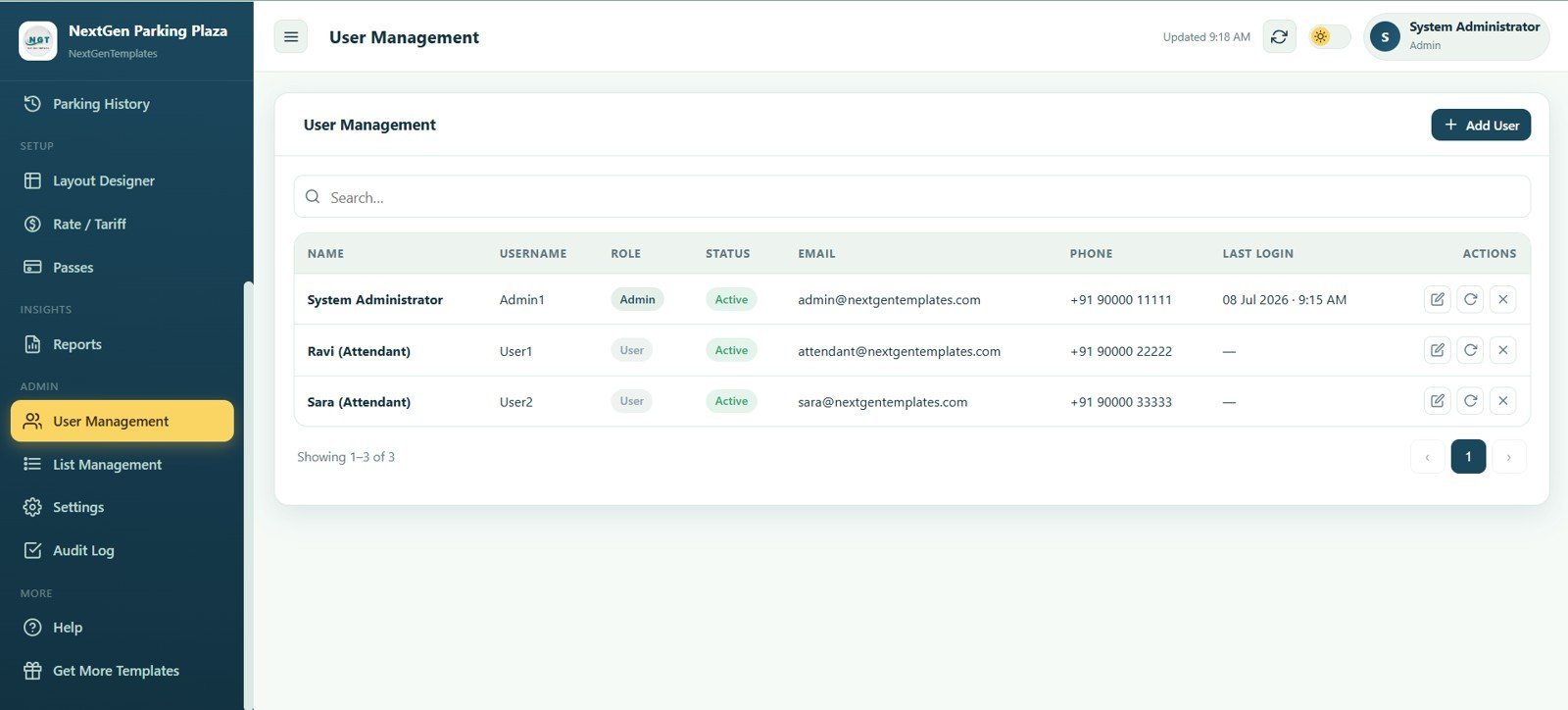1568x710 pixels.
Task: Open Rate / Tariff page
Action: [x=122, y=224]
